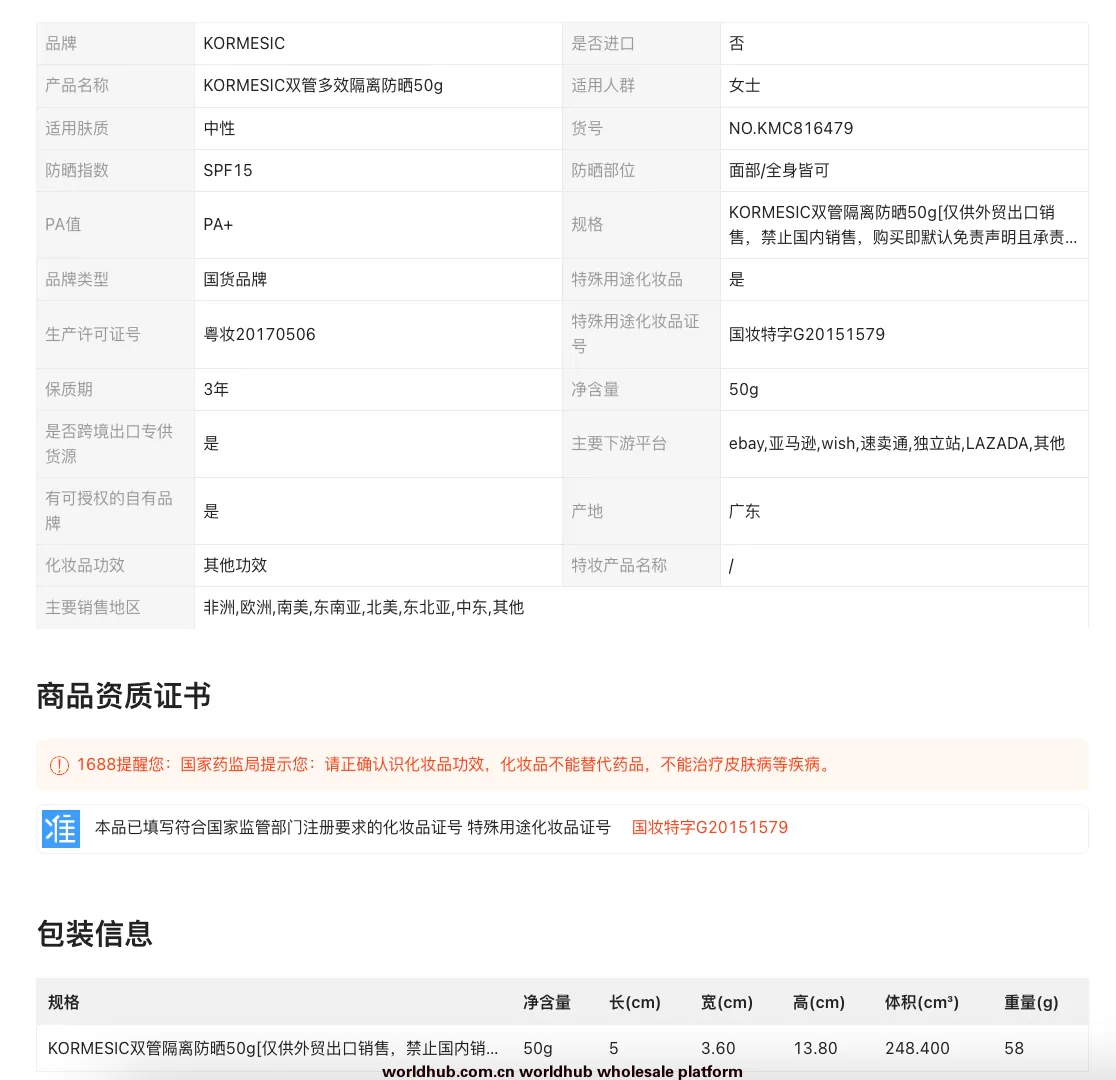The image size is (1116, 1080).
Task: Click the 规格 column header in packaging table
Action: [x=63, y=1002]
